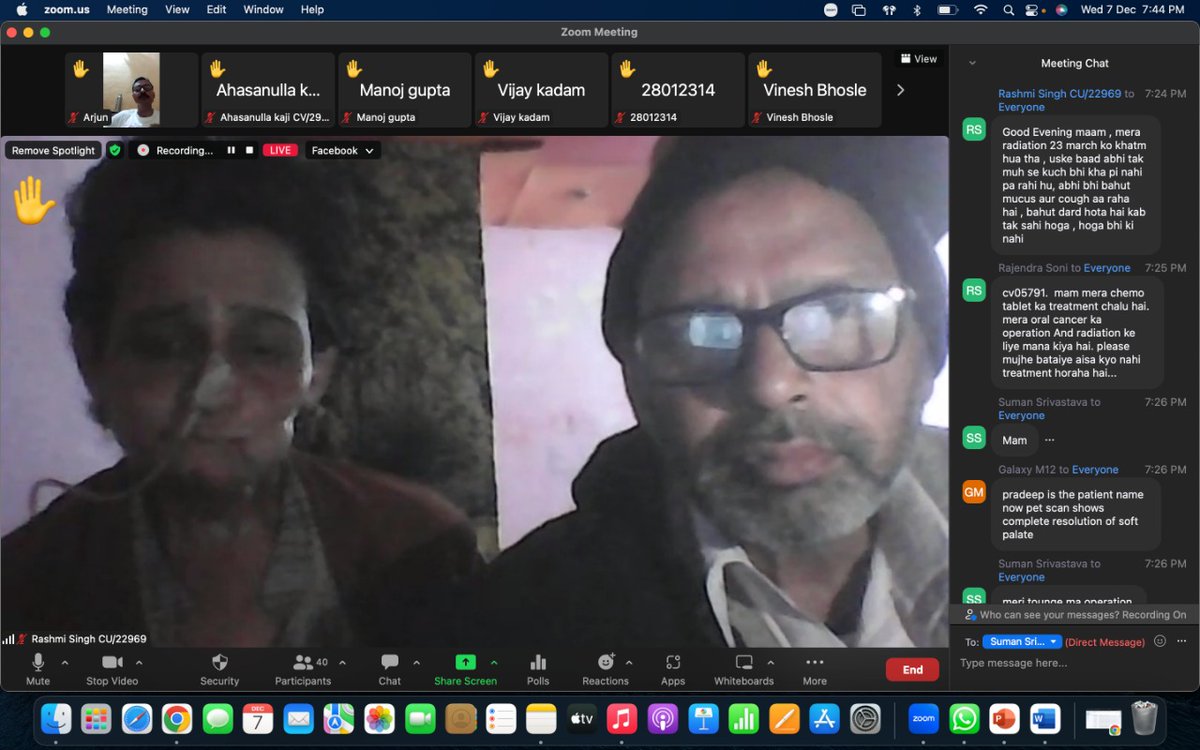Open options next to the Mam message
The image size is (1200, 750).
coord(1049,440)
